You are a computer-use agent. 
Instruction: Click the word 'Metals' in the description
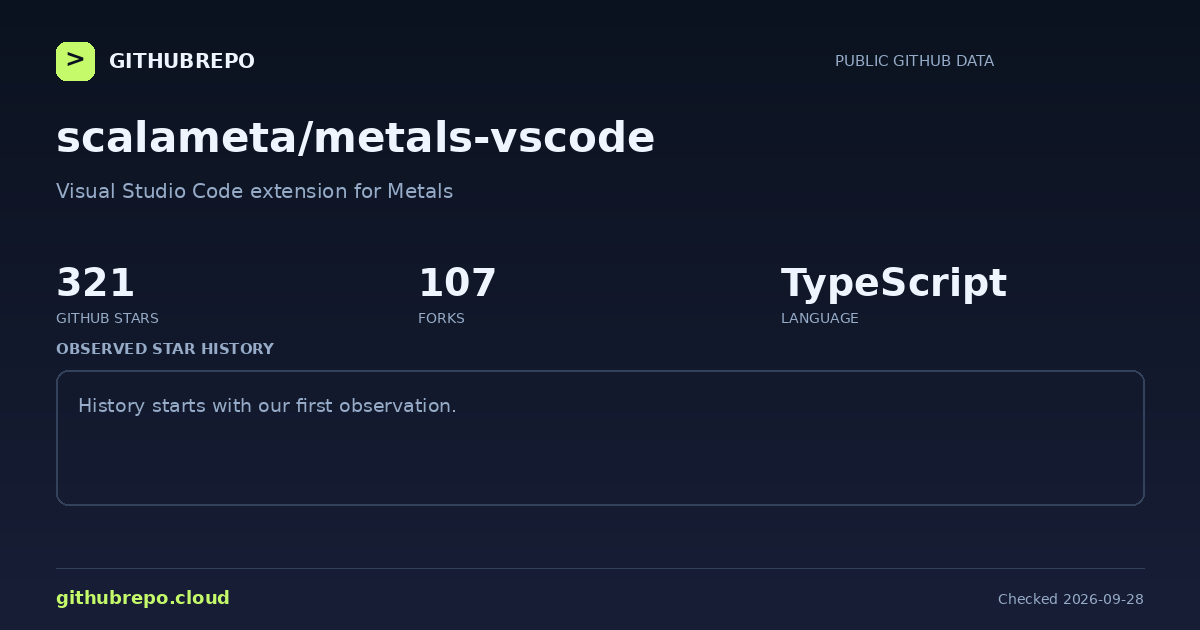click(x=420, y=191)
